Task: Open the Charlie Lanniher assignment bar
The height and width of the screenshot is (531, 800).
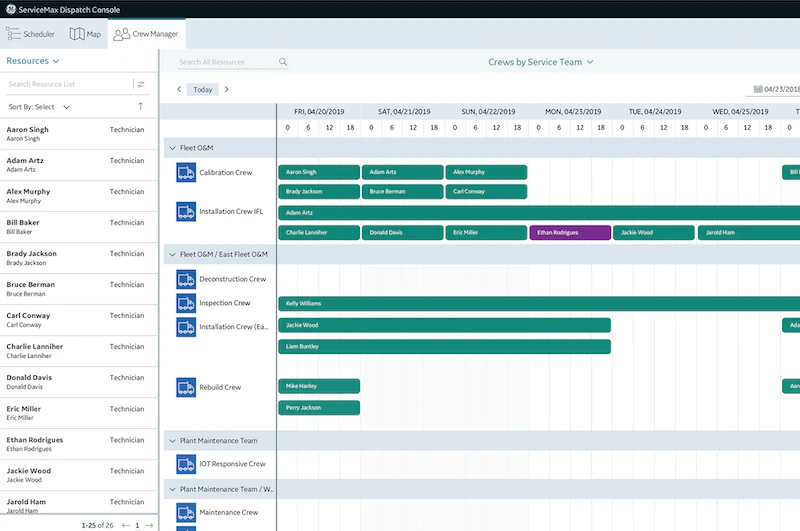Action: 319,233
